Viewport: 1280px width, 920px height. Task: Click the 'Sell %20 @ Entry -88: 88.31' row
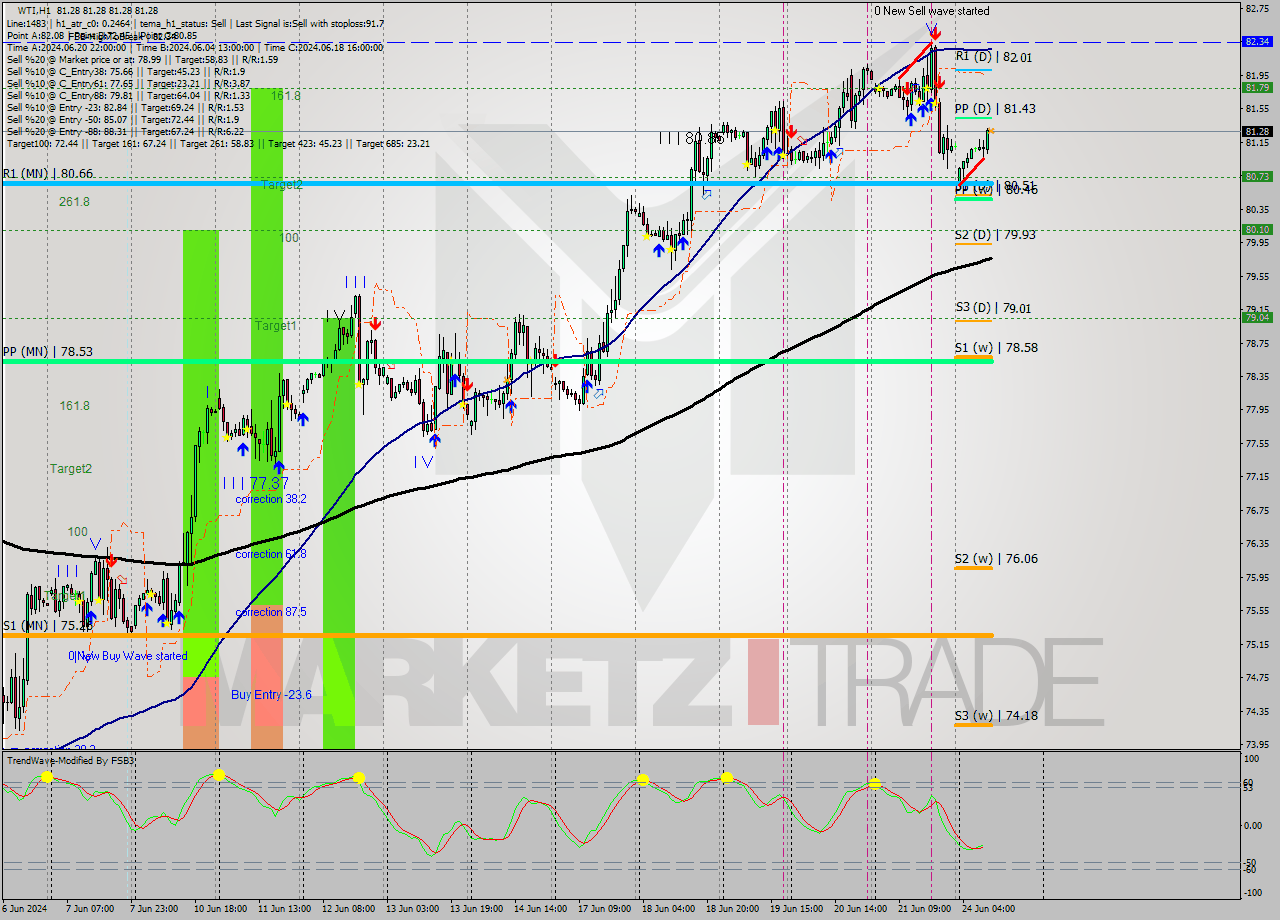point(125,131)
